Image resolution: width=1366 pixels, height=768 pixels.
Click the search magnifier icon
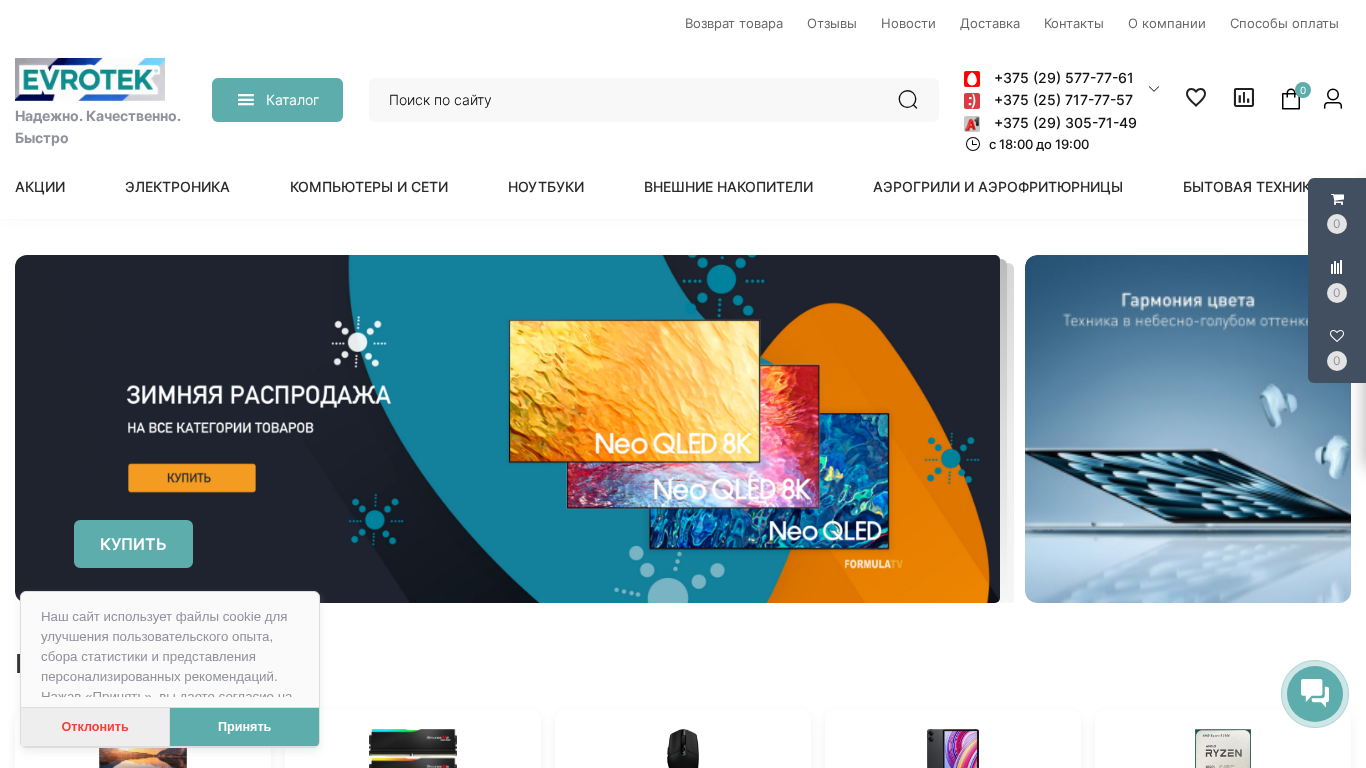click(907, 100)
